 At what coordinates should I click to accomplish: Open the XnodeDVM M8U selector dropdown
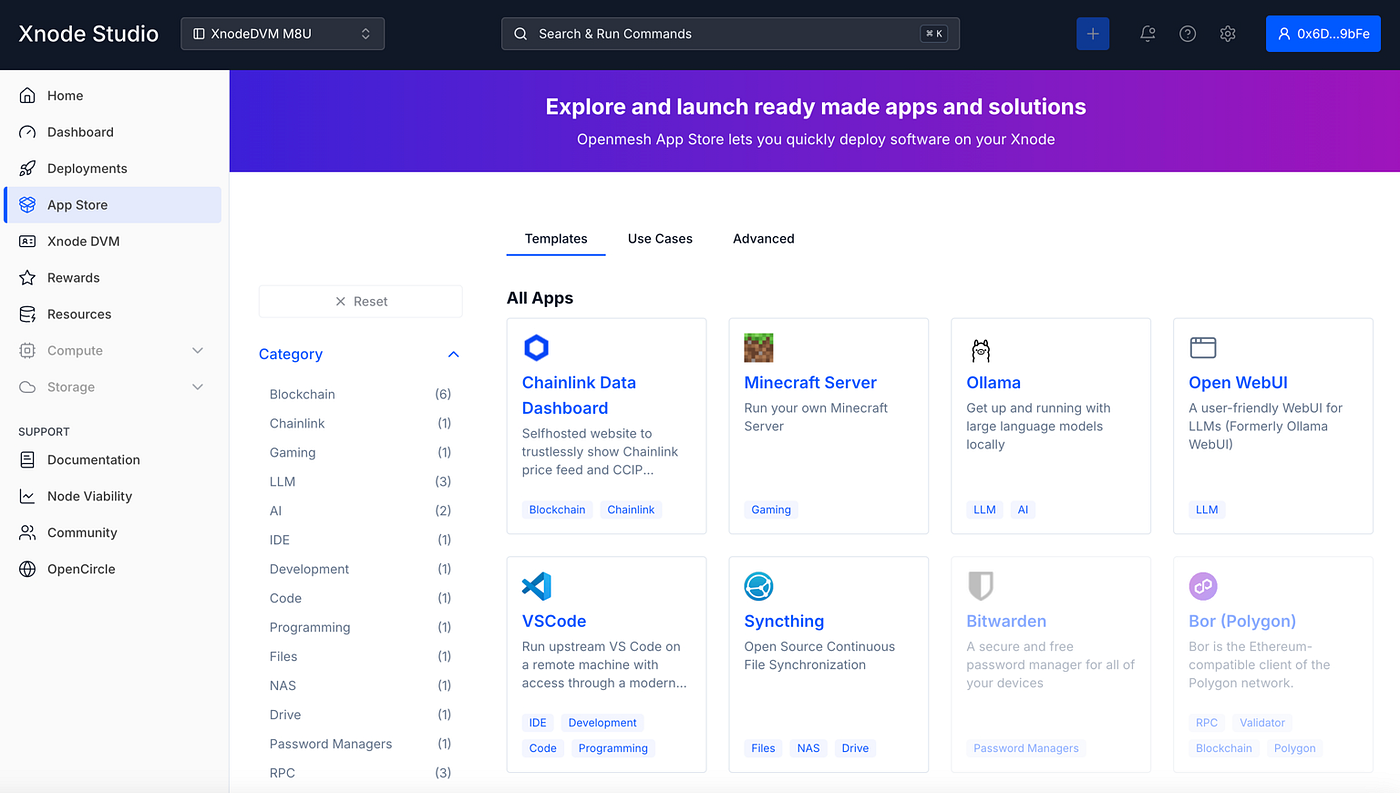click(283, 34)
